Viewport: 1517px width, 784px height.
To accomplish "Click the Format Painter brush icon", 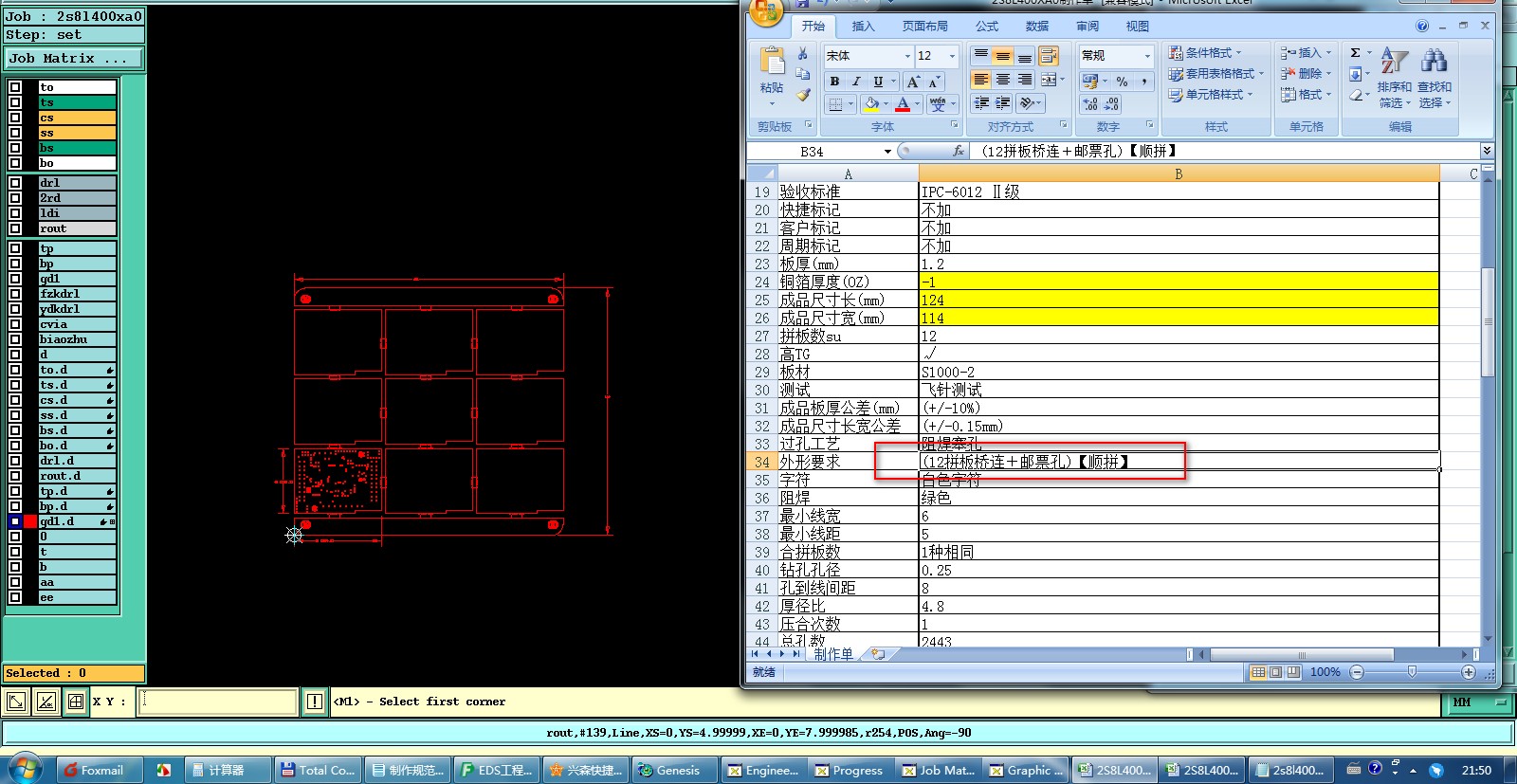I will 803,95.
